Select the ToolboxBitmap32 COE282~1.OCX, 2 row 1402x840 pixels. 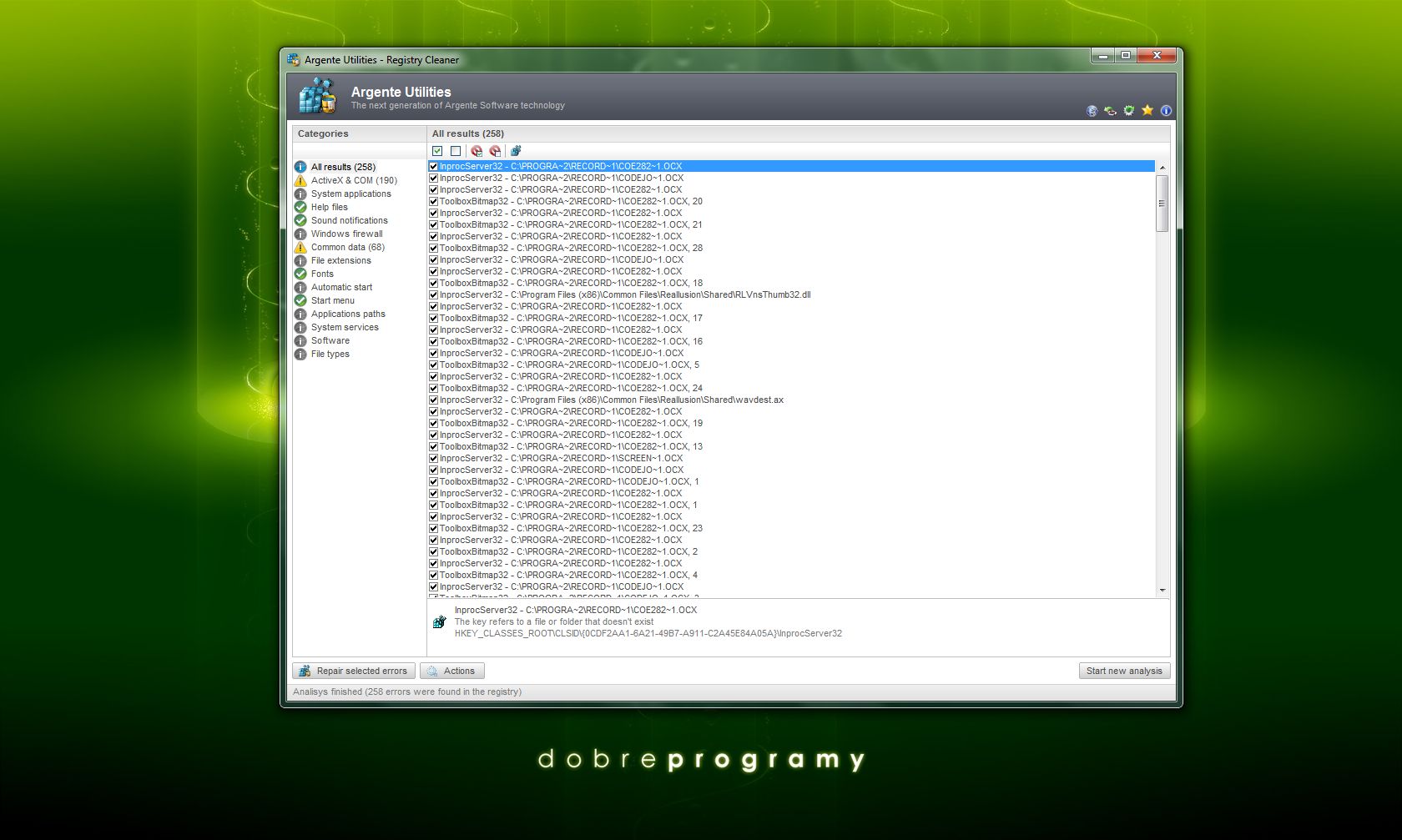(791, 551)
